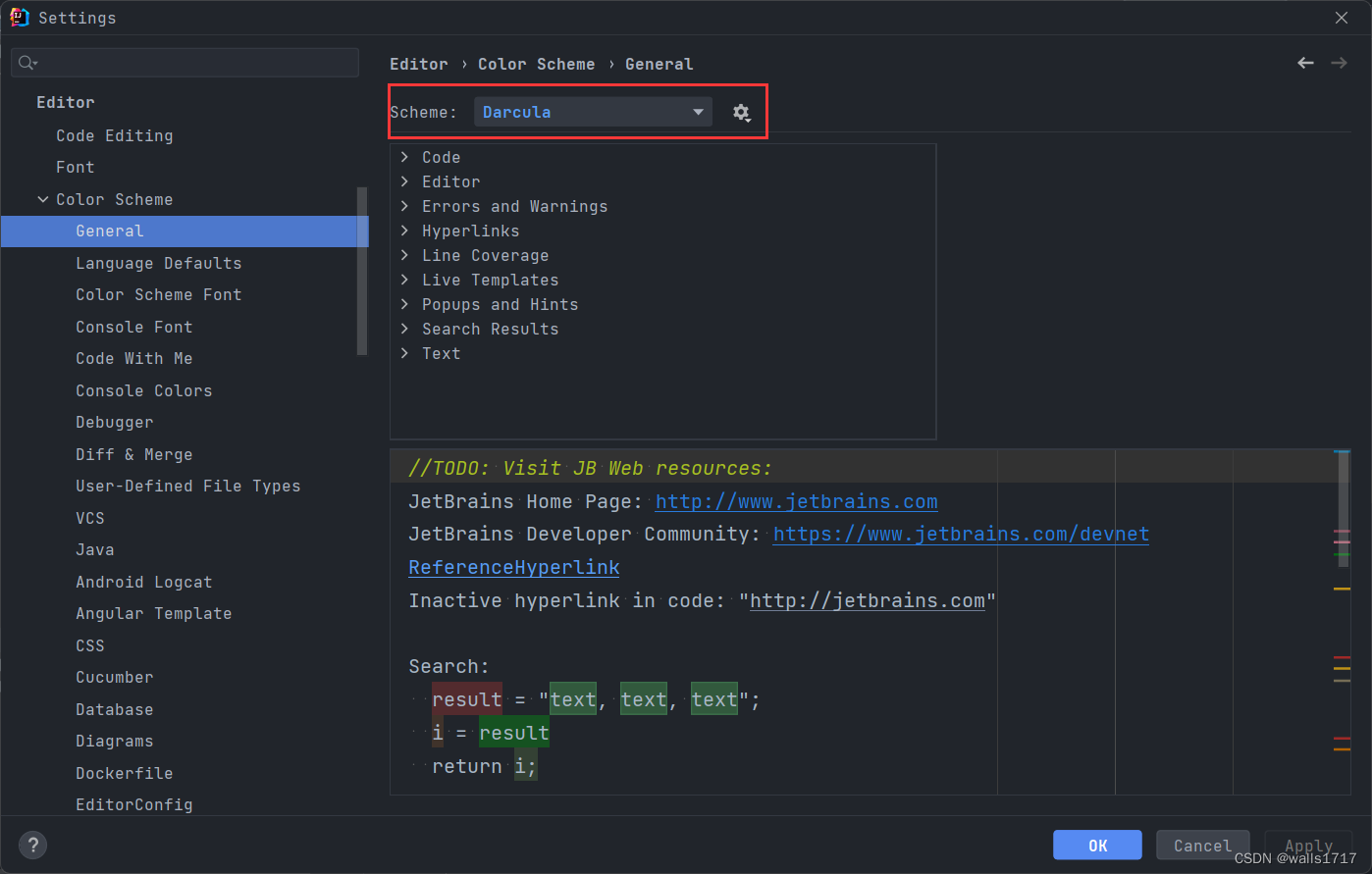Open the Scheme dropdown showing Darcula

point(592,112)
